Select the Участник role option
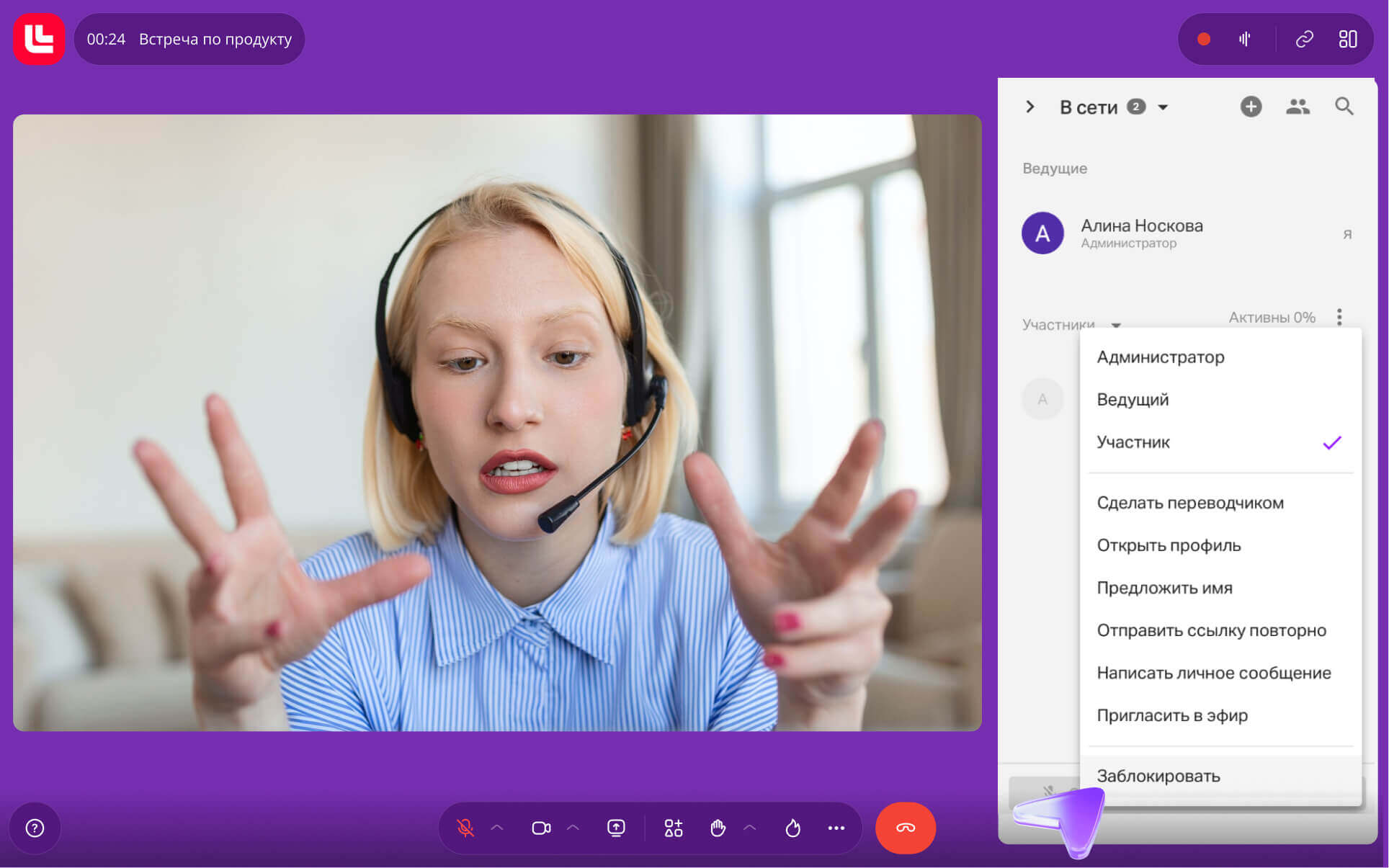The height and width of the screenshot is (868, 1389). click(1133, 442)
